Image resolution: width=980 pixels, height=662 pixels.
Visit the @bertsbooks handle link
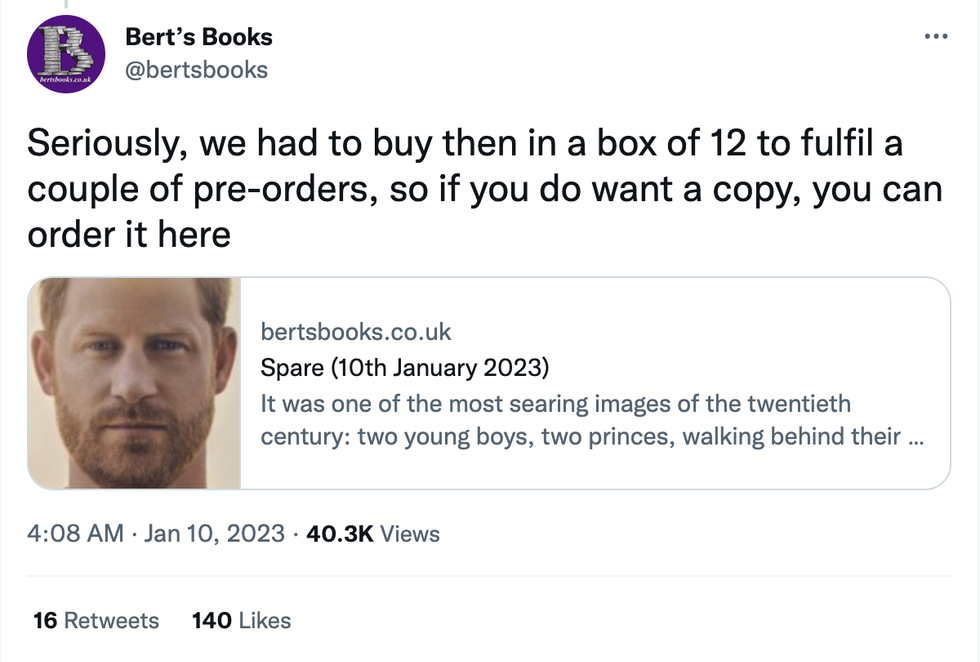196,69
